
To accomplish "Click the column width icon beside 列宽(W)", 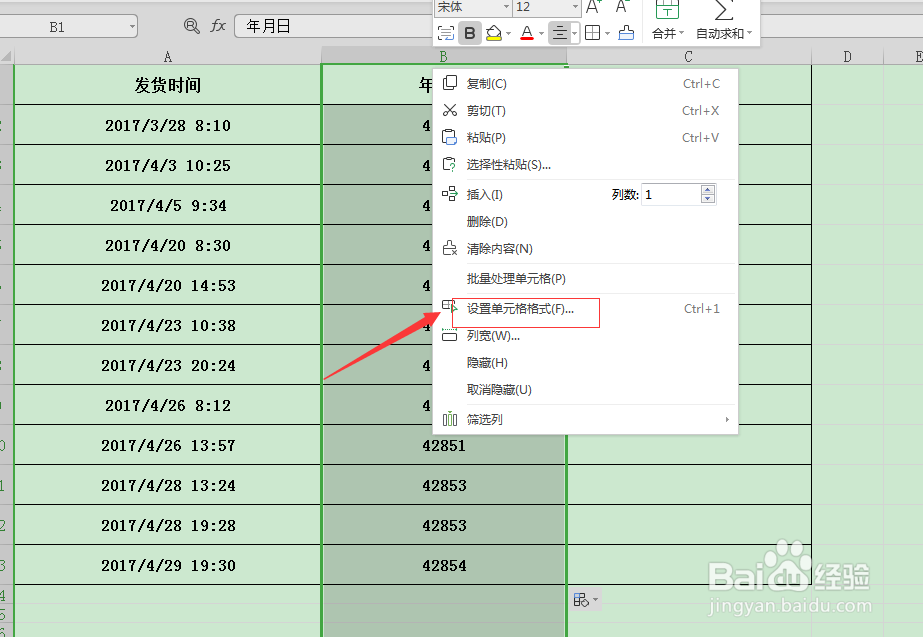I will (450, 335).
